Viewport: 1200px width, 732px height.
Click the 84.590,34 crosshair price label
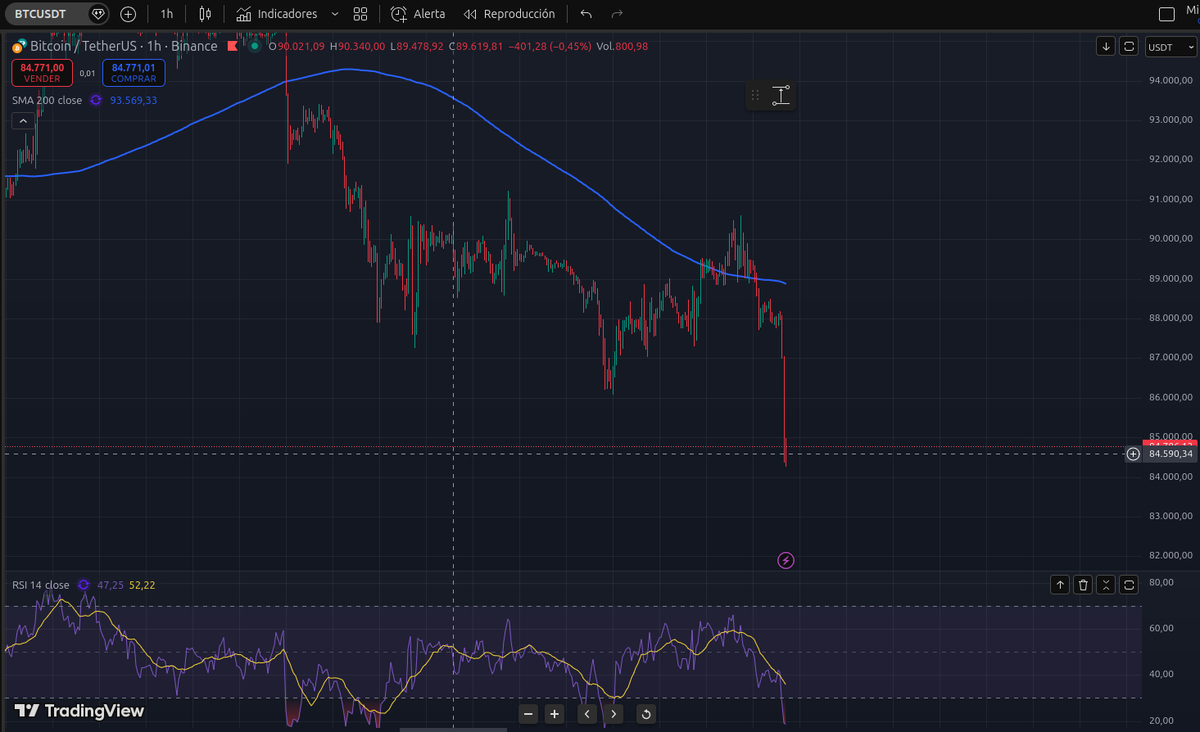pos(1171,454)
